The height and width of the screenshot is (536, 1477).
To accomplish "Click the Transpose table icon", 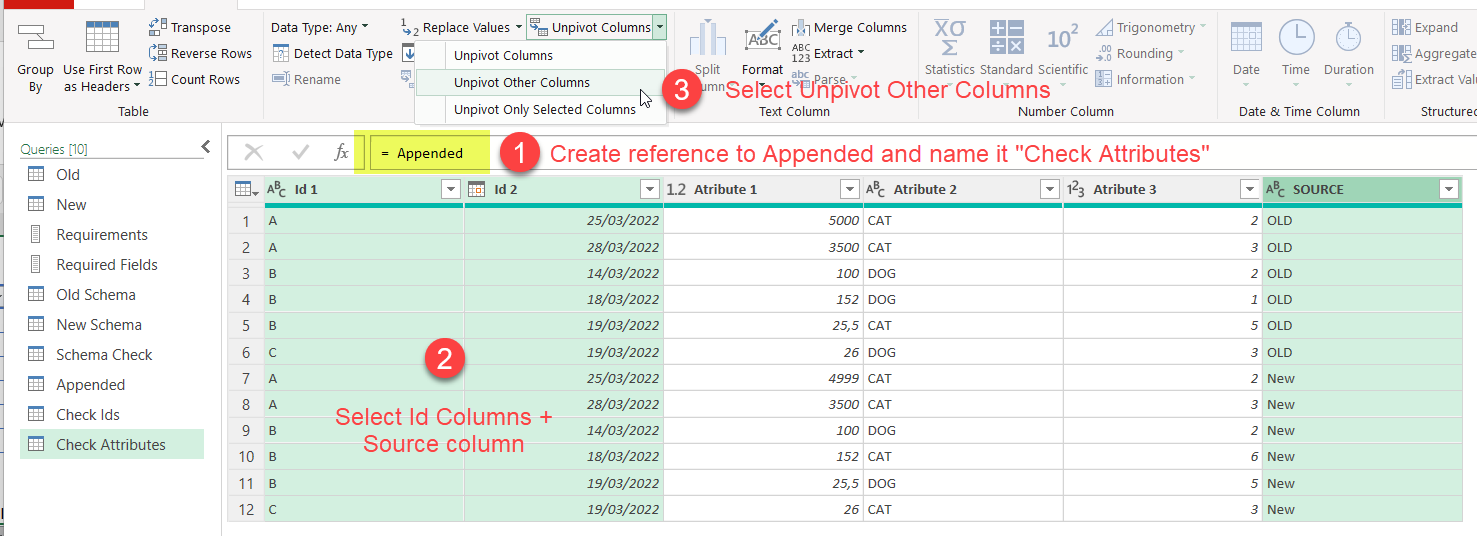I will 158,28.
